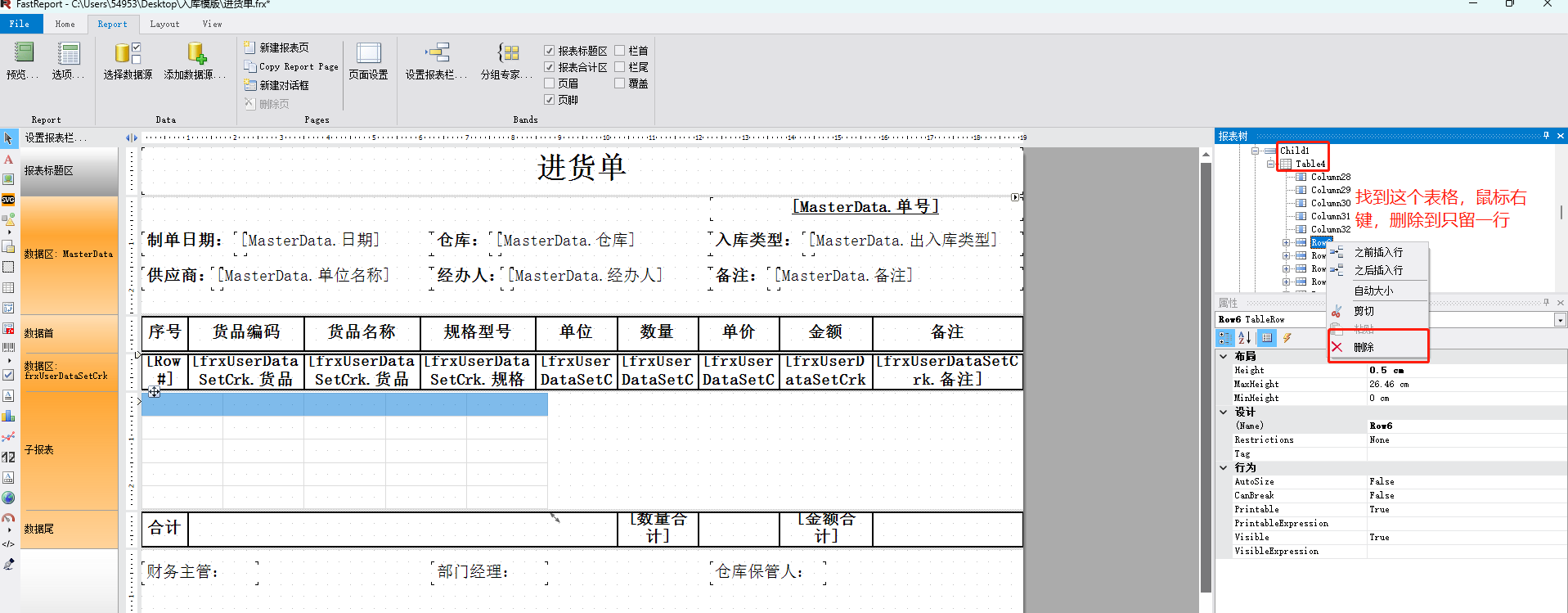Select the Sparkline object tool
This screenshot has width=1568, height=613.
8,436
